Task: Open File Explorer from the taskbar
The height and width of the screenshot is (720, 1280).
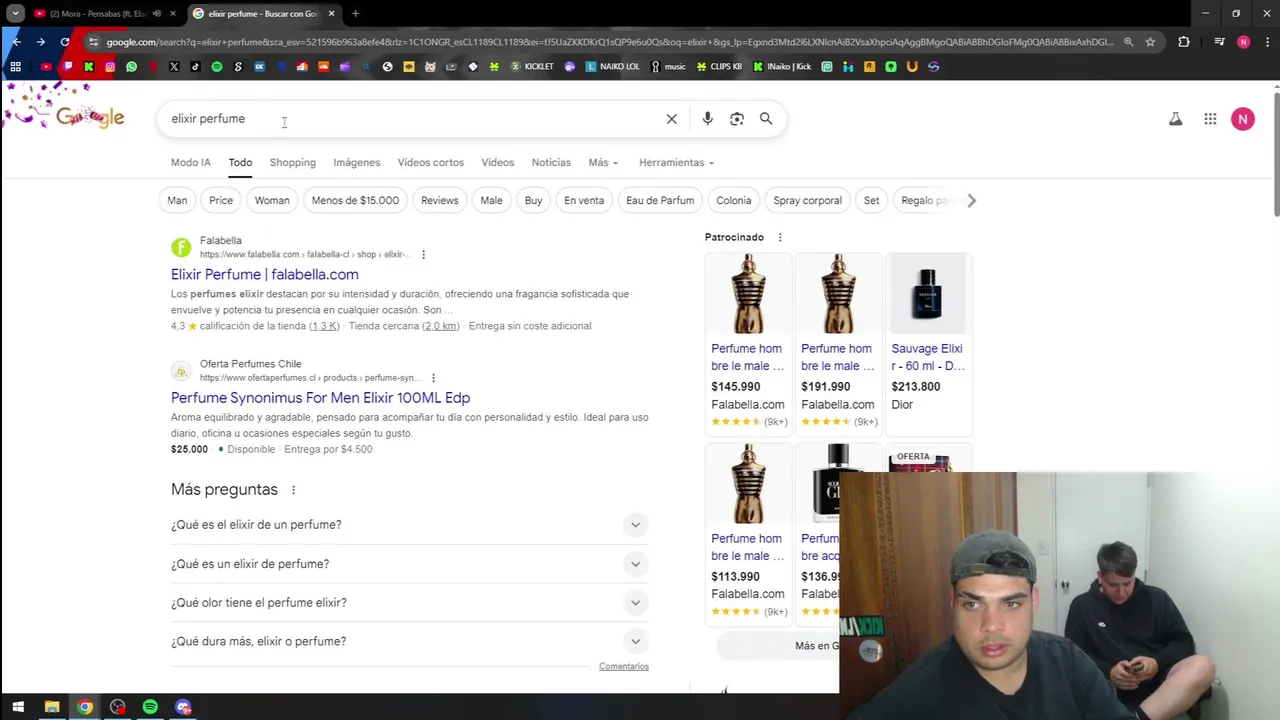Action: 52,707
